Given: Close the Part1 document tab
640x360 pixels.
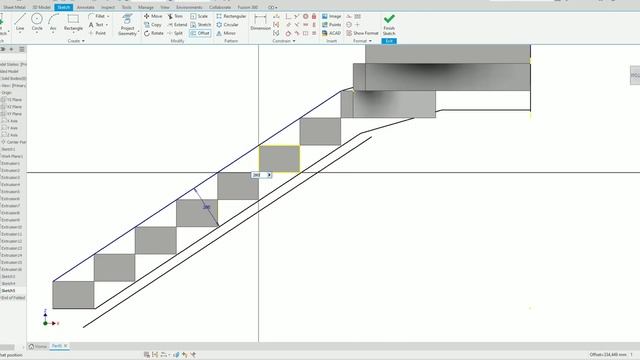Looking at the screenshot, I should (x=65, y=346).
